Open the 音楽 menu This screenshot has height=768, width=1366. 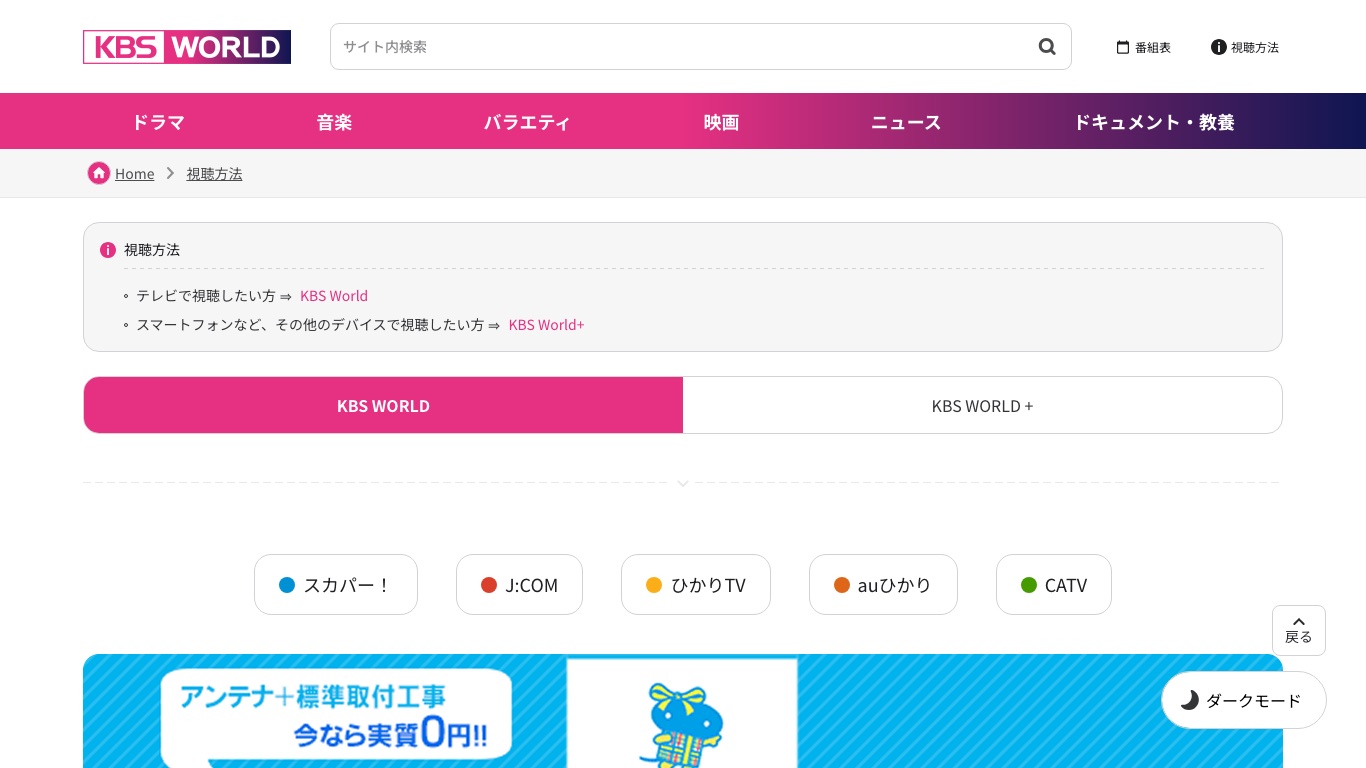[334, 122]
